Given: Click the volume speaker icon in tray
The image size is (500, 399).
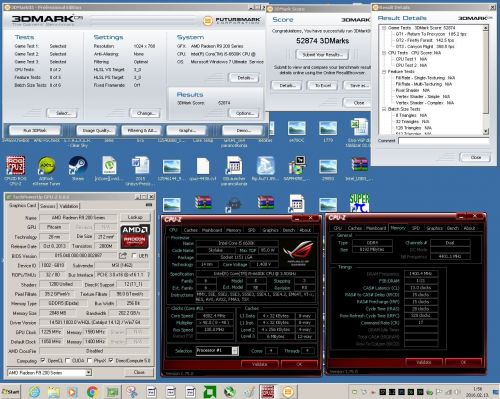Looking at the screenshot, I should coord(456,392).
